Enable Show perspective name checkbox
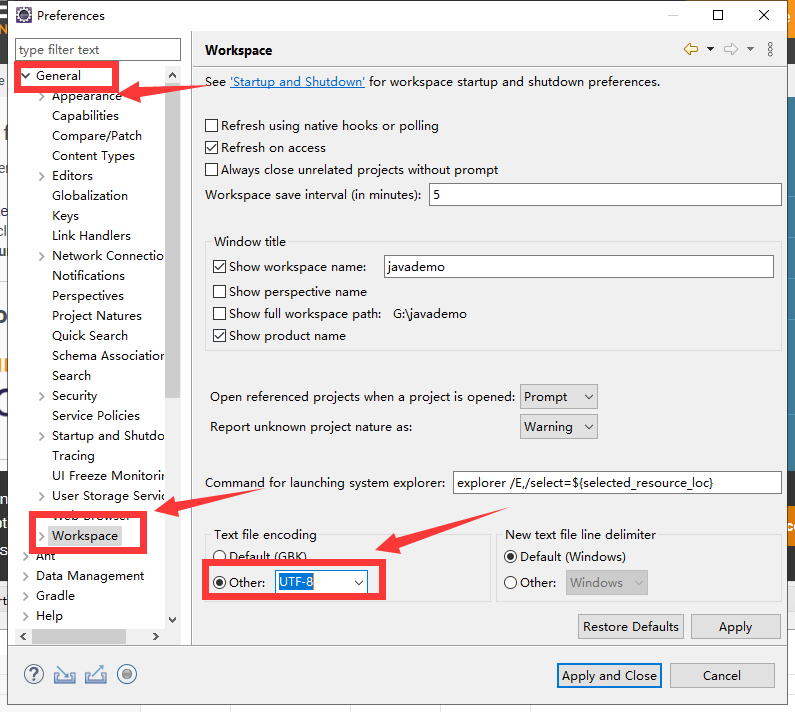Viewport: 795px width, 712px height. tap(220, 292)
